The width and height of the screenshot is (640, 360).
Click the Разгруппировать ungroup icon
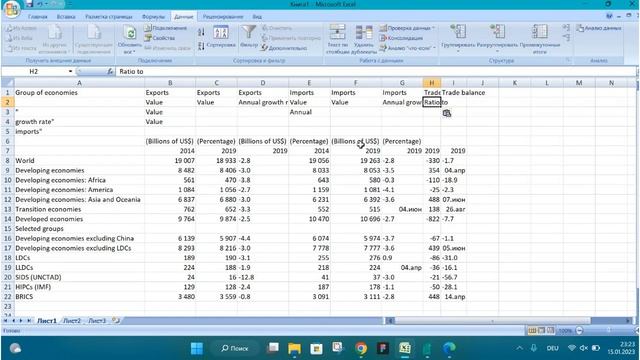pyautogui.click(x=498, y=32)
